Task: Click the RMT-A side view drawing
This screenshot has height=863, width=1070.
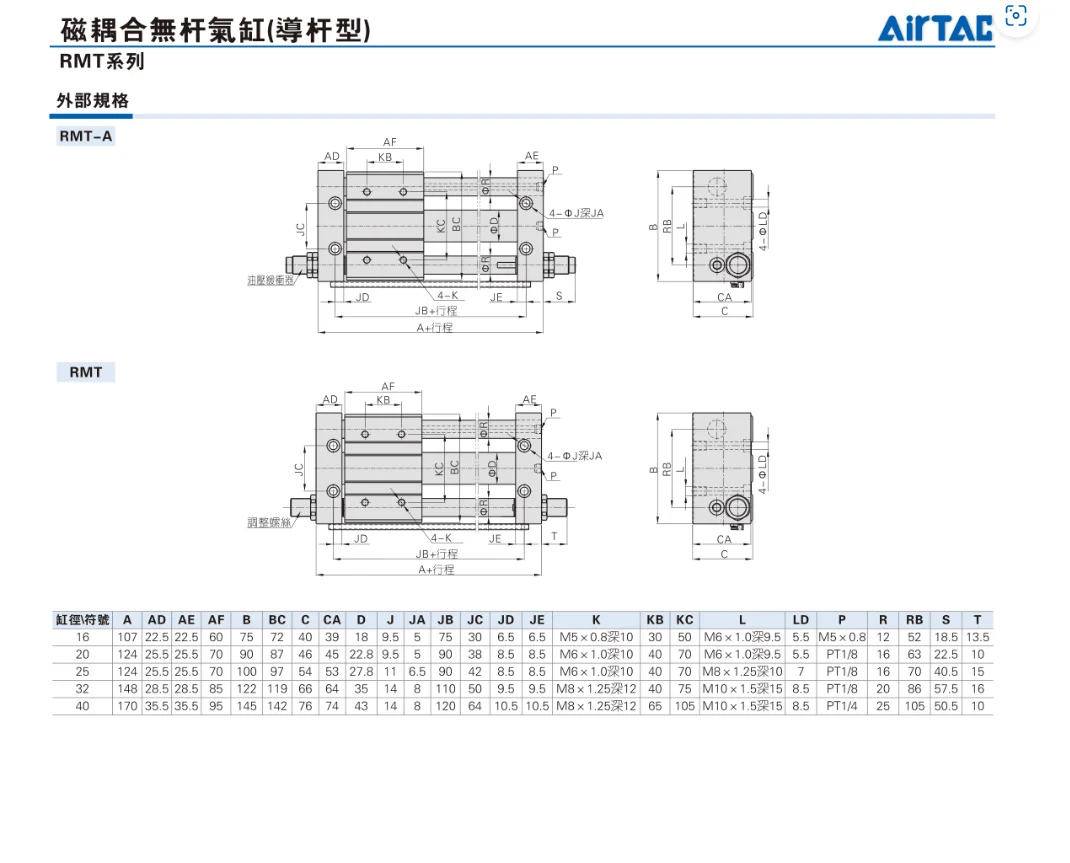Action: click(710, 242)
